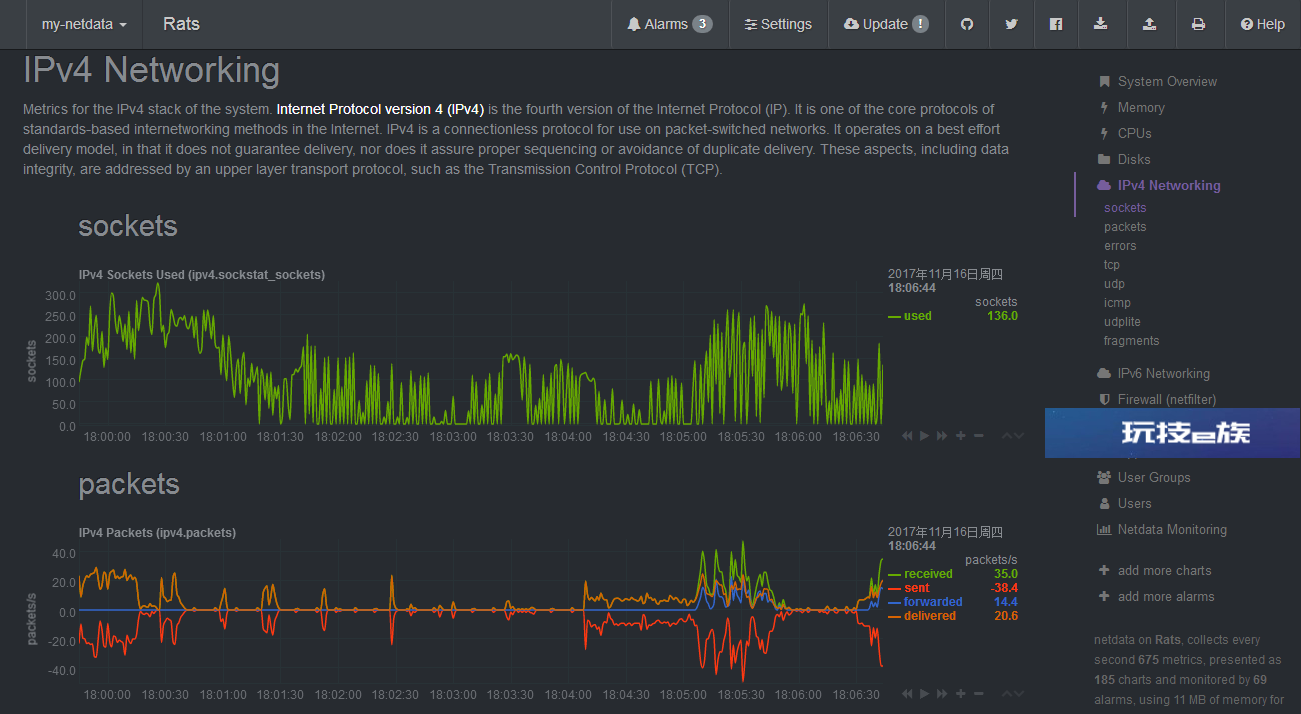Open the Settings menu item
The height and width of the screenshot is (714, 1301).
click(x=778, y=24)
